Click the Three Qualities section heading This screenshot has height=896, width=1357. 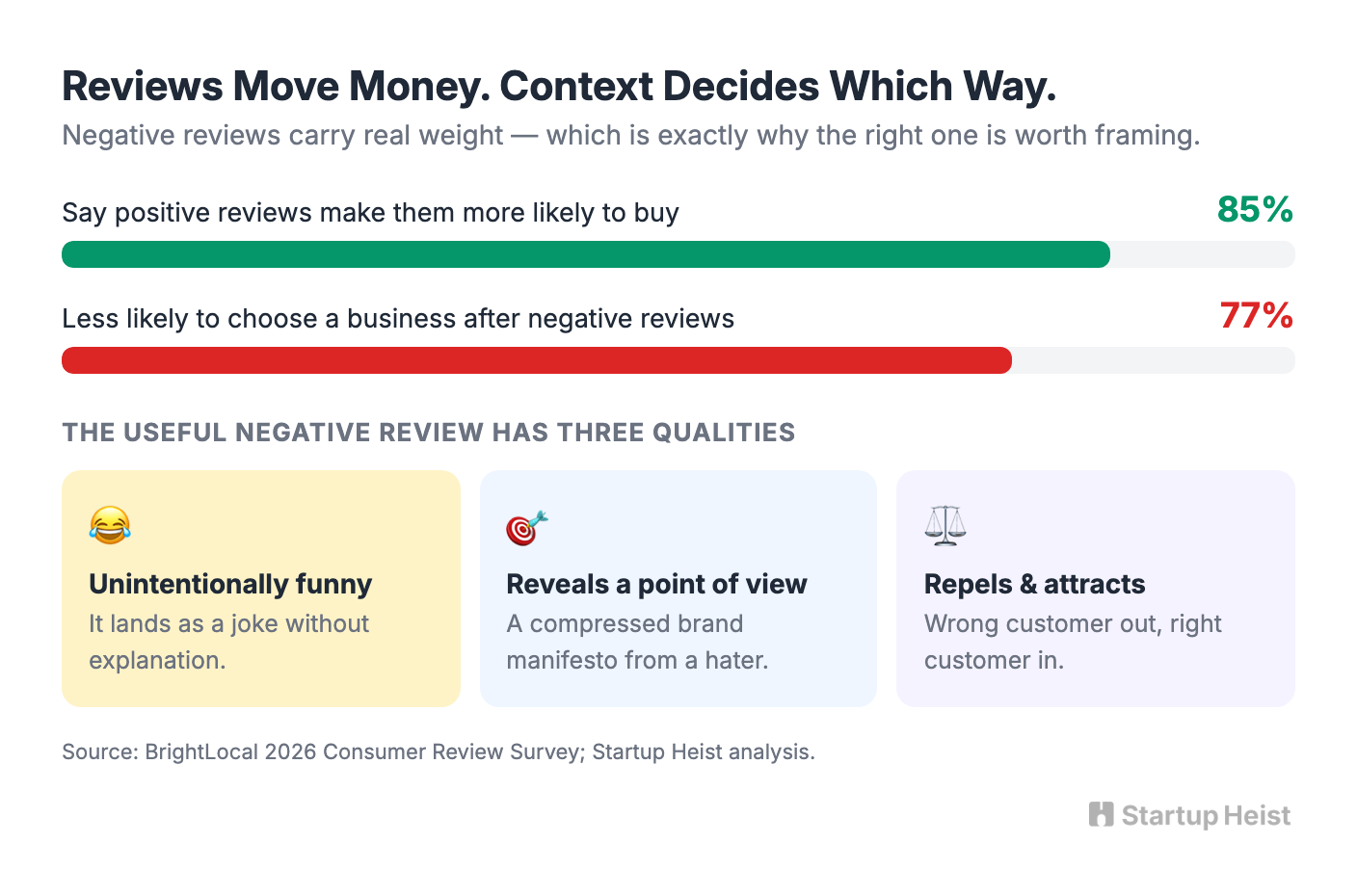[x=429, y=433]
